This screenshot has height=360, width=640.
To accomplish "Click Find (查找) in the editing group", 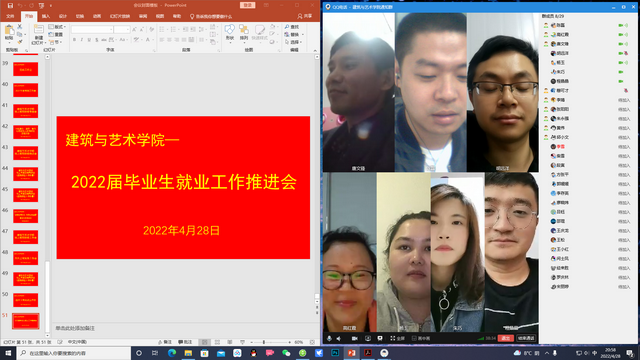I will pyautogui.click(x=292, y=27).
